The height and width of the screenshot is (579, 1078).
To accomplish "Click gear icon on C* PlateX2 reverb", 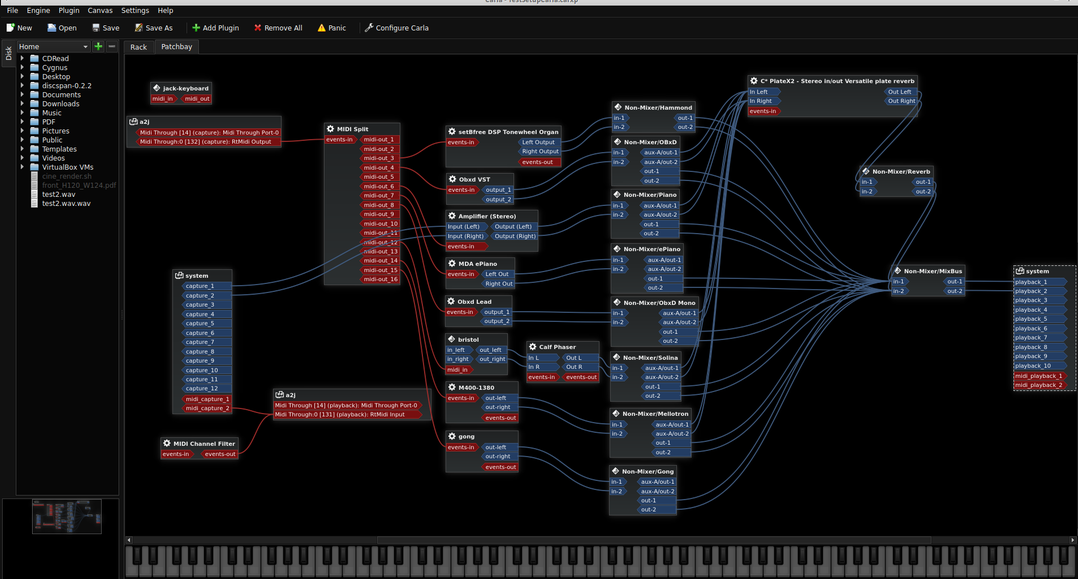I will [754, 80].
